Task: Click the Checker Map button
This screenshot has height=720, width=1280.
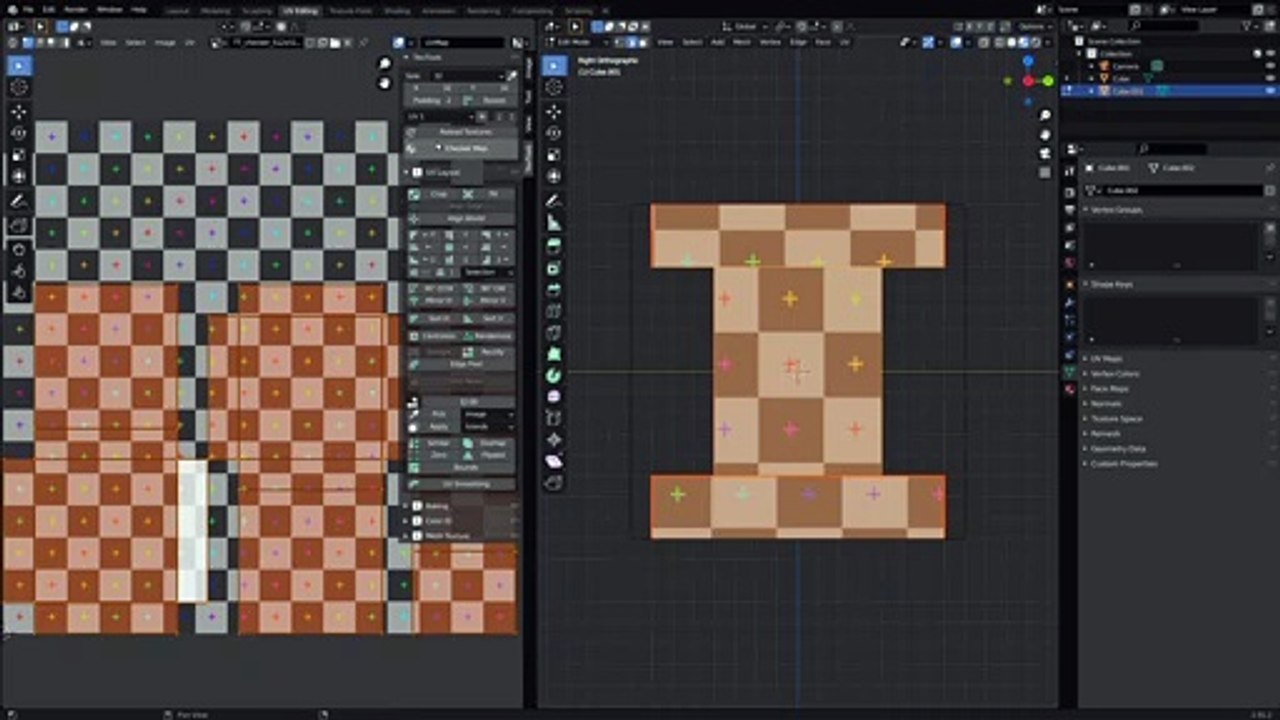Action: [461, 148]
